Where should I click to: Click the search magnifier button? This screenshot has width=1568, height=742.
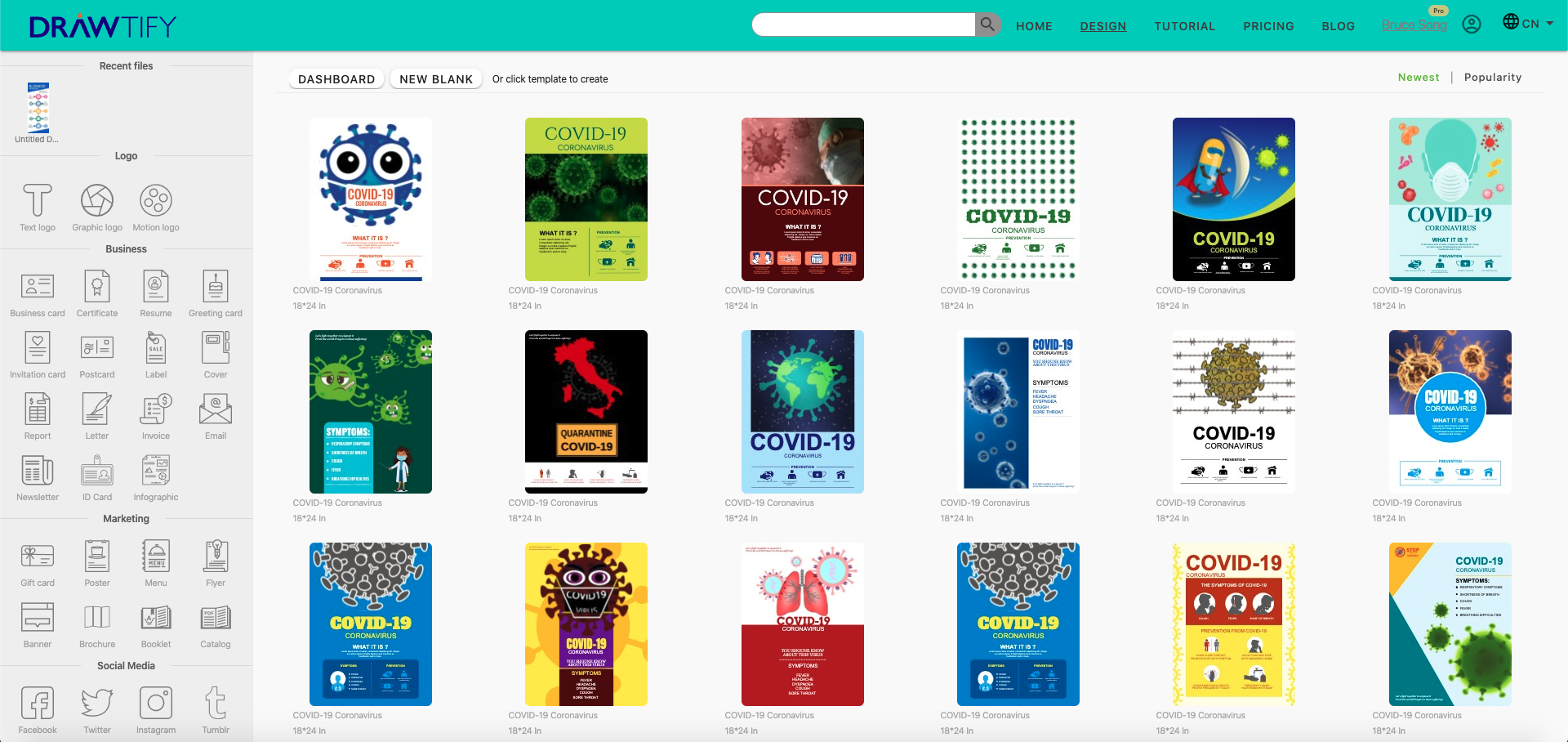[987, 25]
